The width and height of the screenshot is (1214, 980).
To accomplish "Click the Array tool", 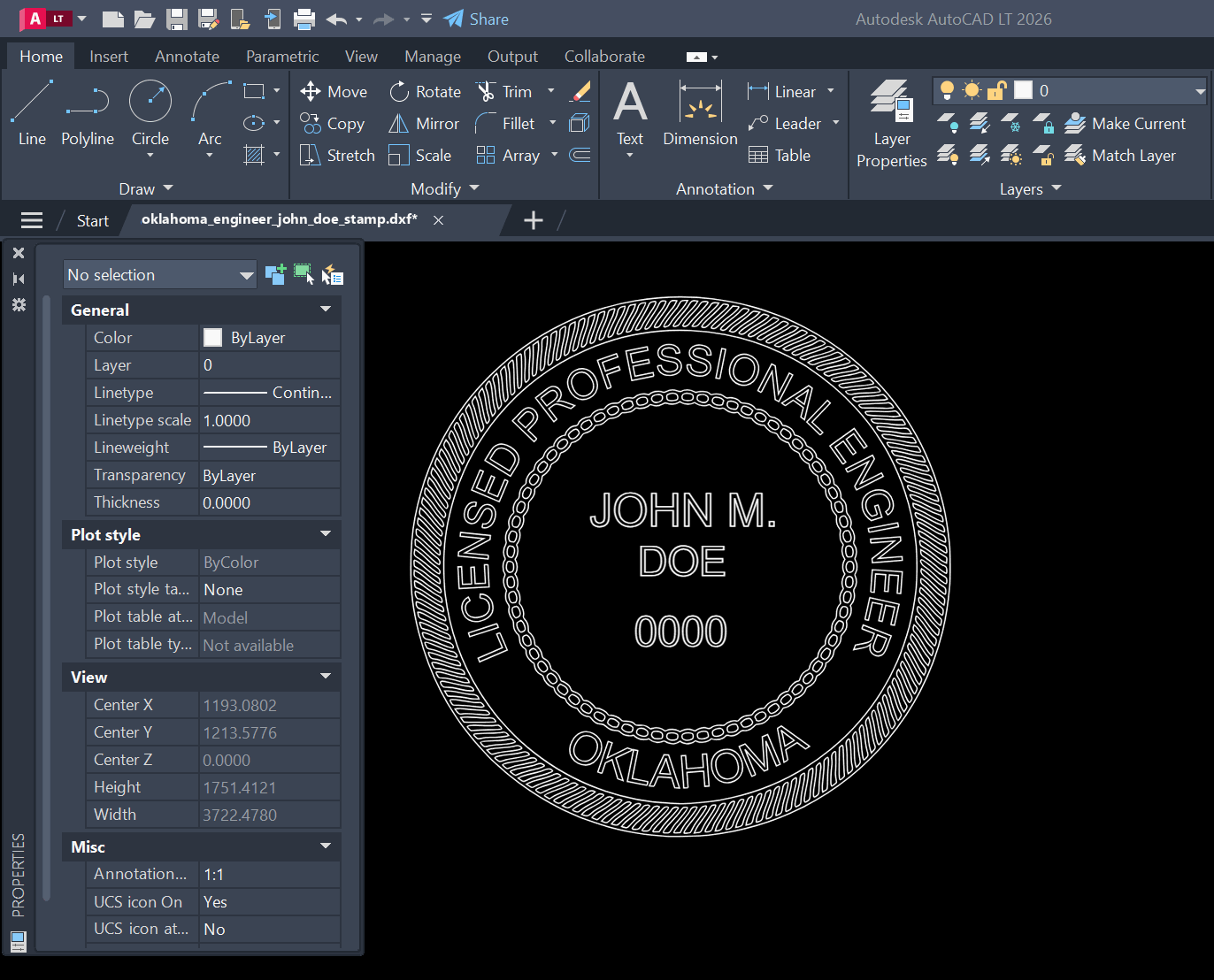I will pos(508,155).
